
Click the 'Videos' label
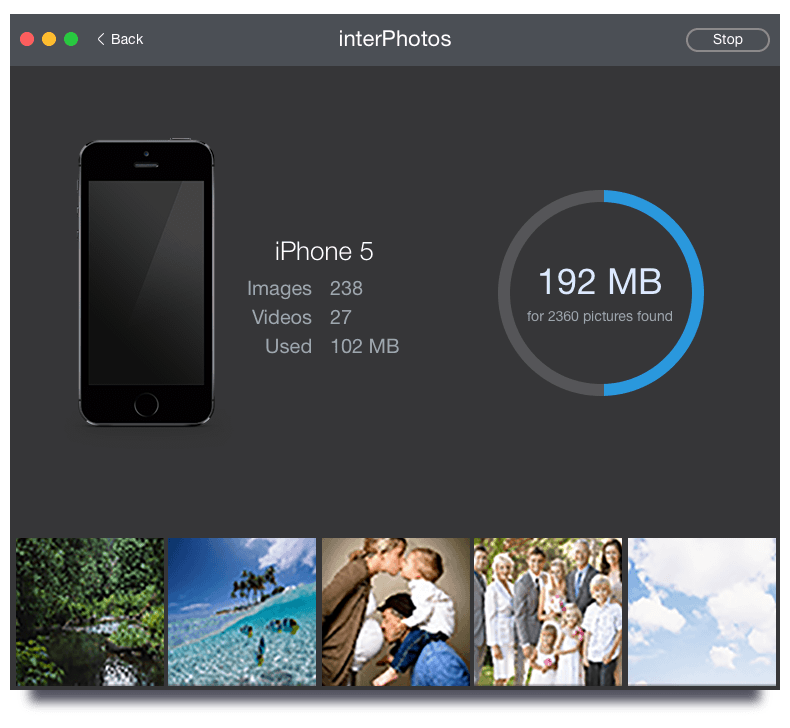282,317
